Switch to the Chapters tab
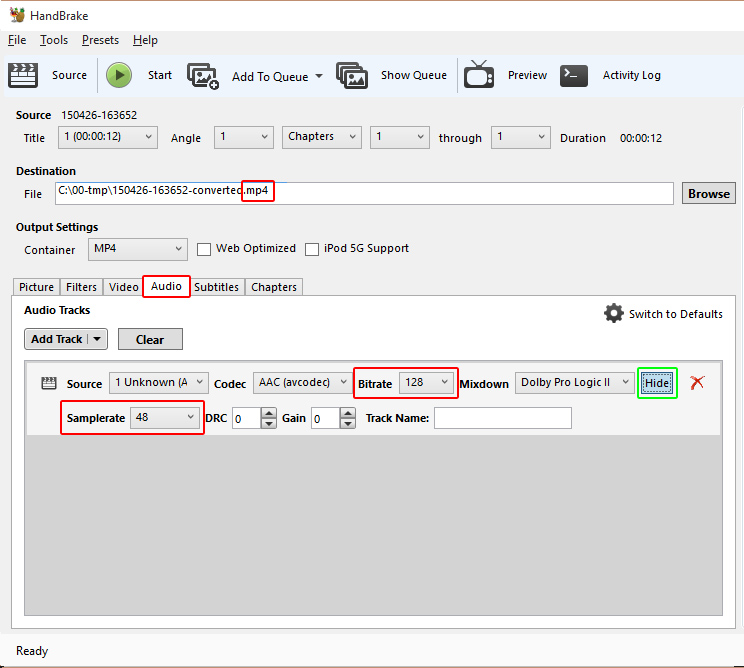Image resolution: width=744 pixels, height=668 pixels. coord(274,287)
